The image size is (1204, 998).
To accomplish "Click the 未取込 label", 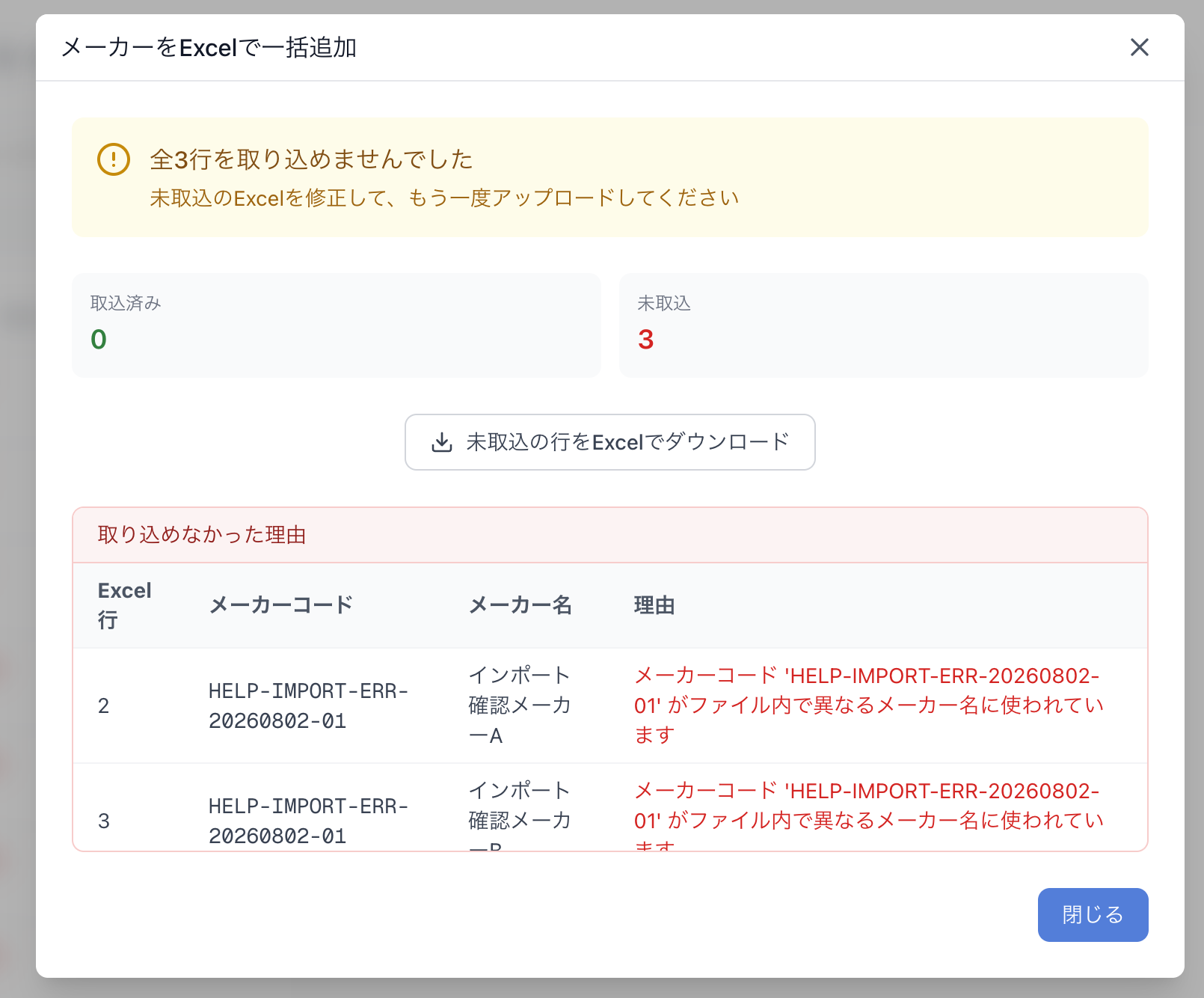I will [x=664, y=303].
